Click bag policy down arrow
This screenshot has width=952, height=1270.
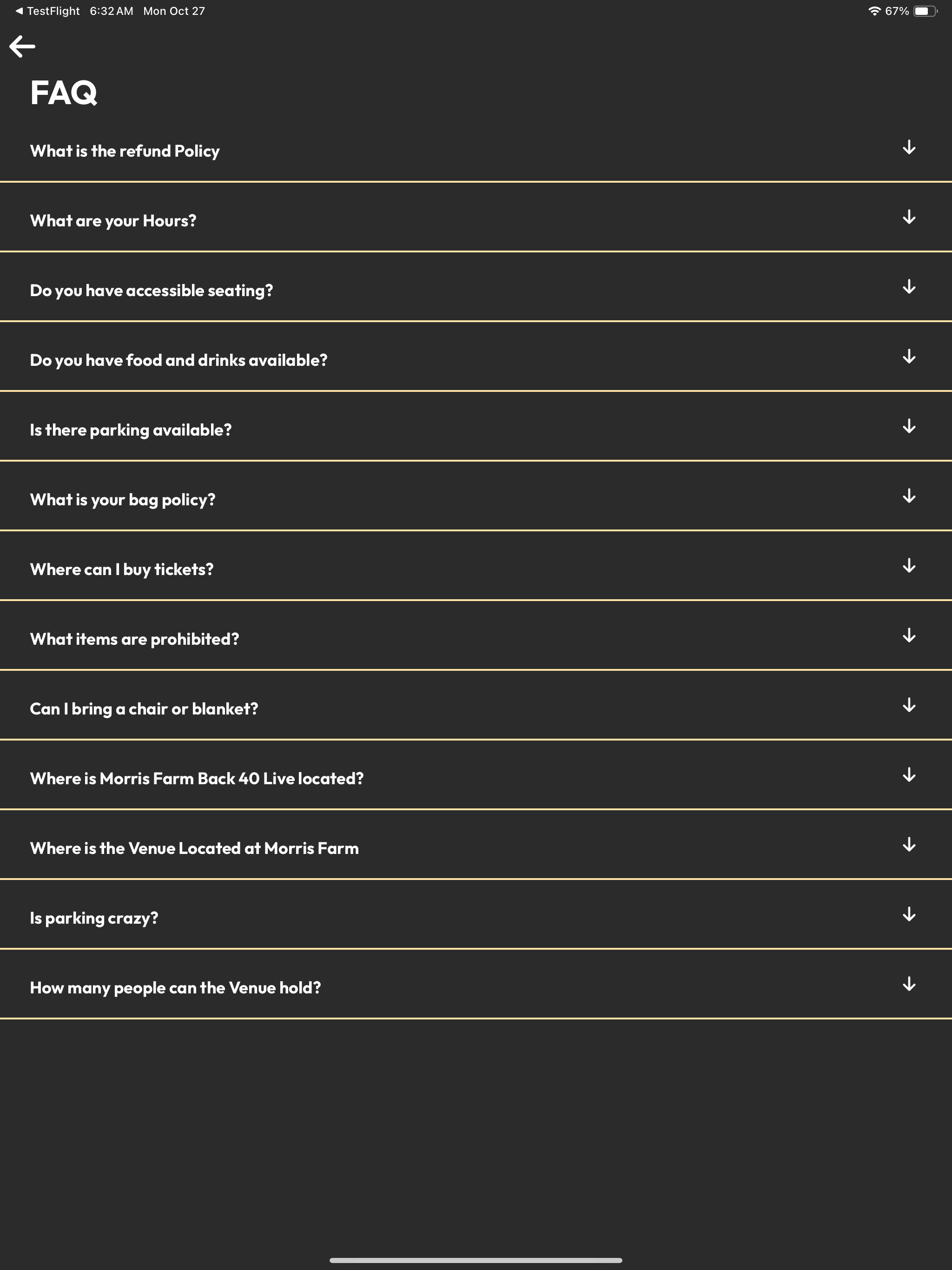[909, 496]
